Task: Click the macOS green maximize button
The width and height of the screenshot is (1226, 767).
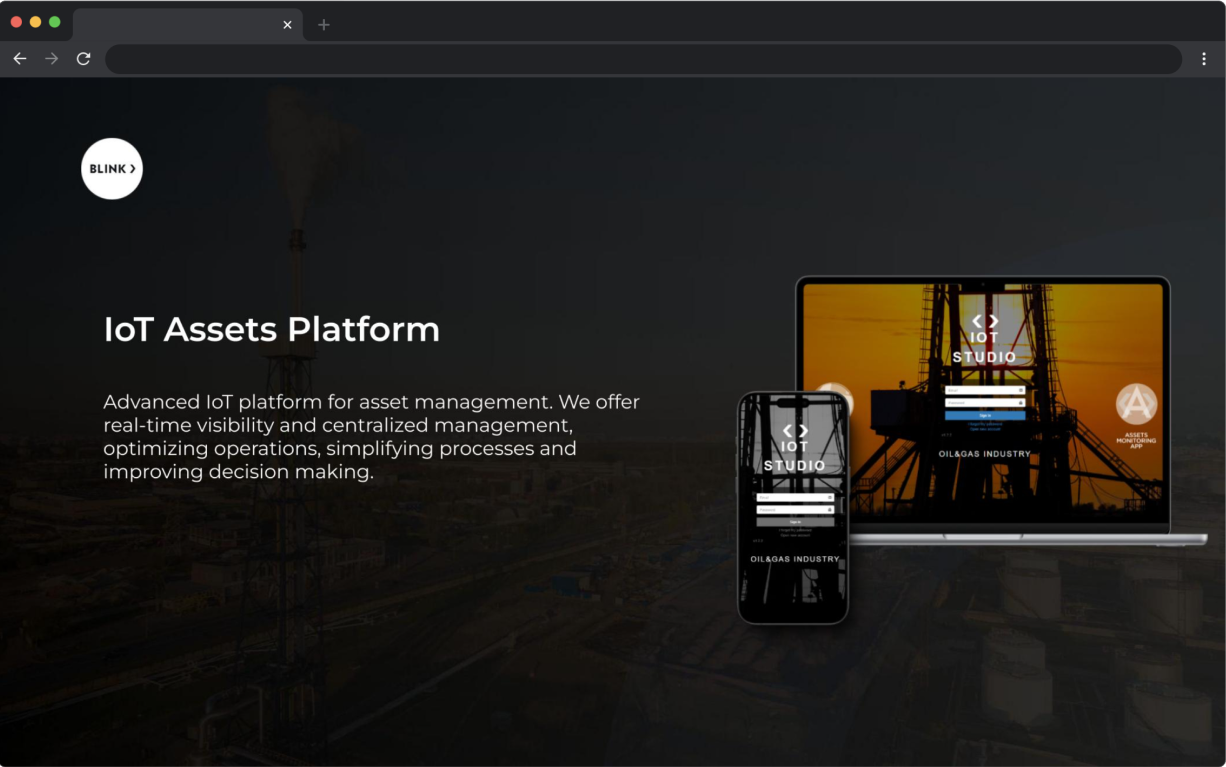Action: [54, 22]
